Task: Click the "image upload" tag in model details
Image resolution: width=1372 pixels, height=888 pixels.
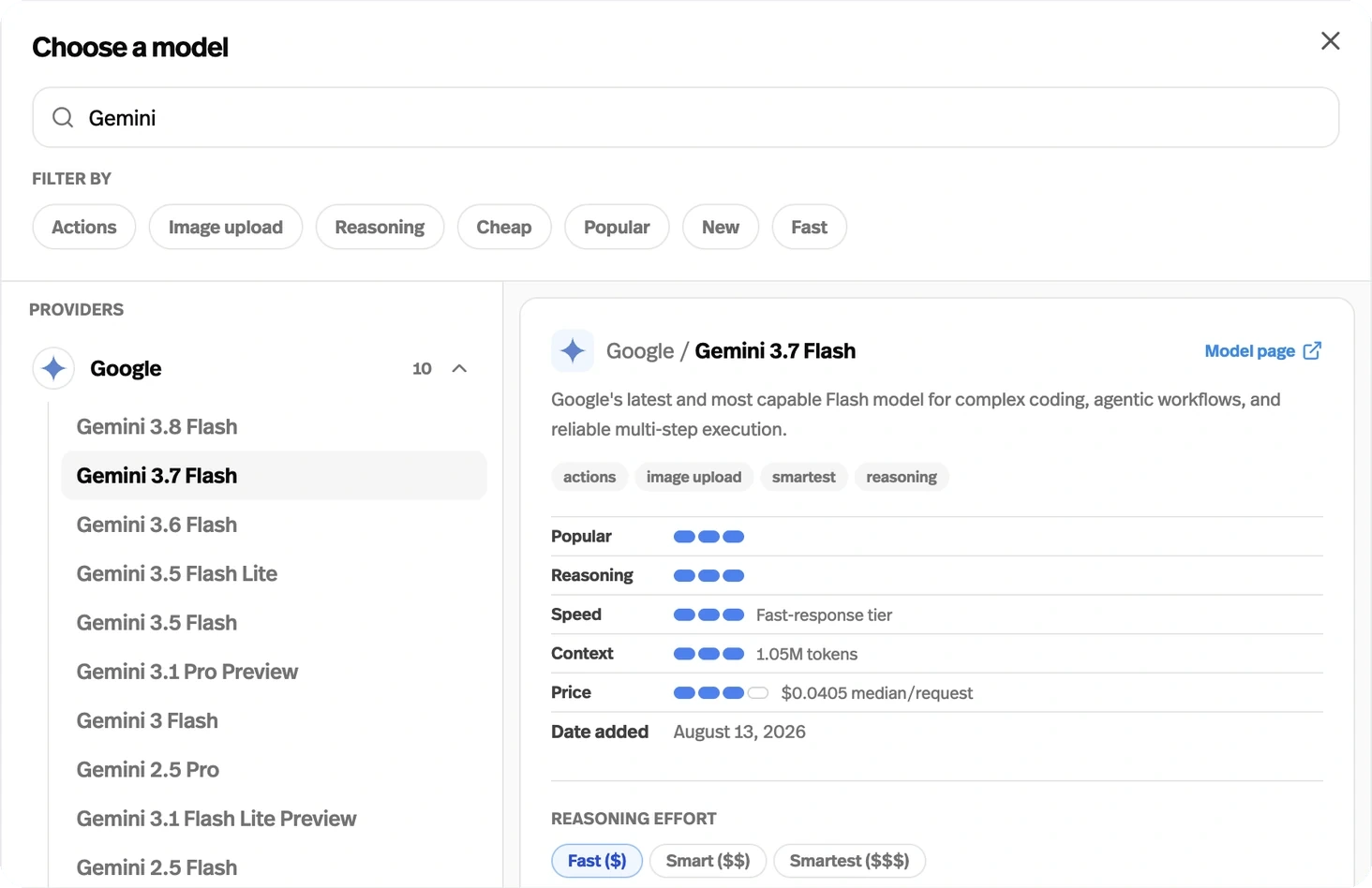Action: coord(693,477)
